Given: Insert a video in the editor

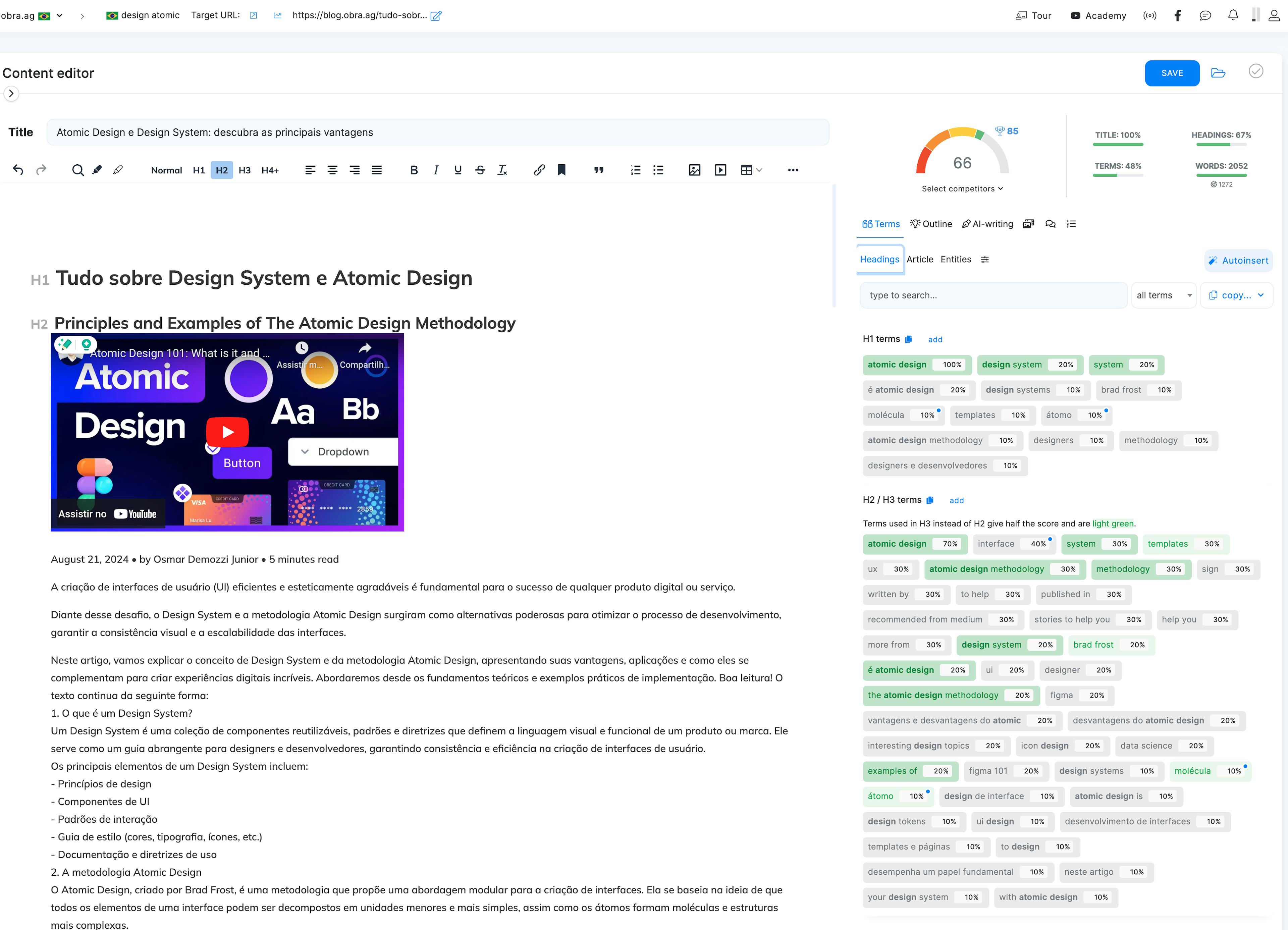Looking at the screenshot, I should pos(720,170).
